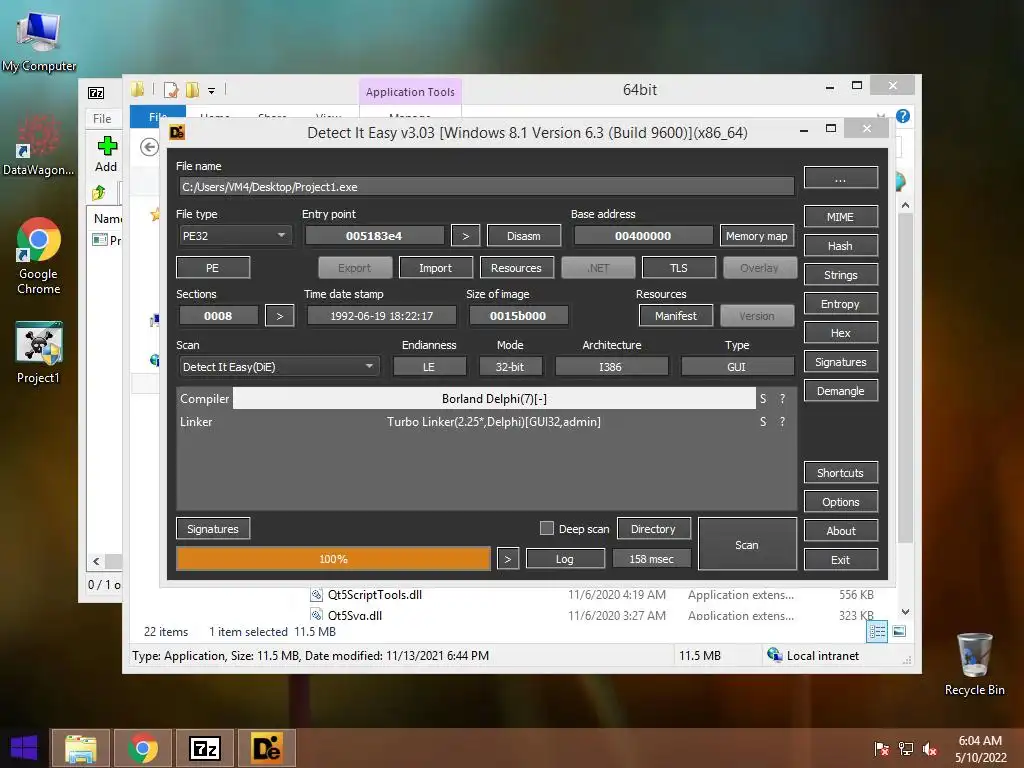Click the File name path field
This screenshot has width=1024, height=768.
486,187
